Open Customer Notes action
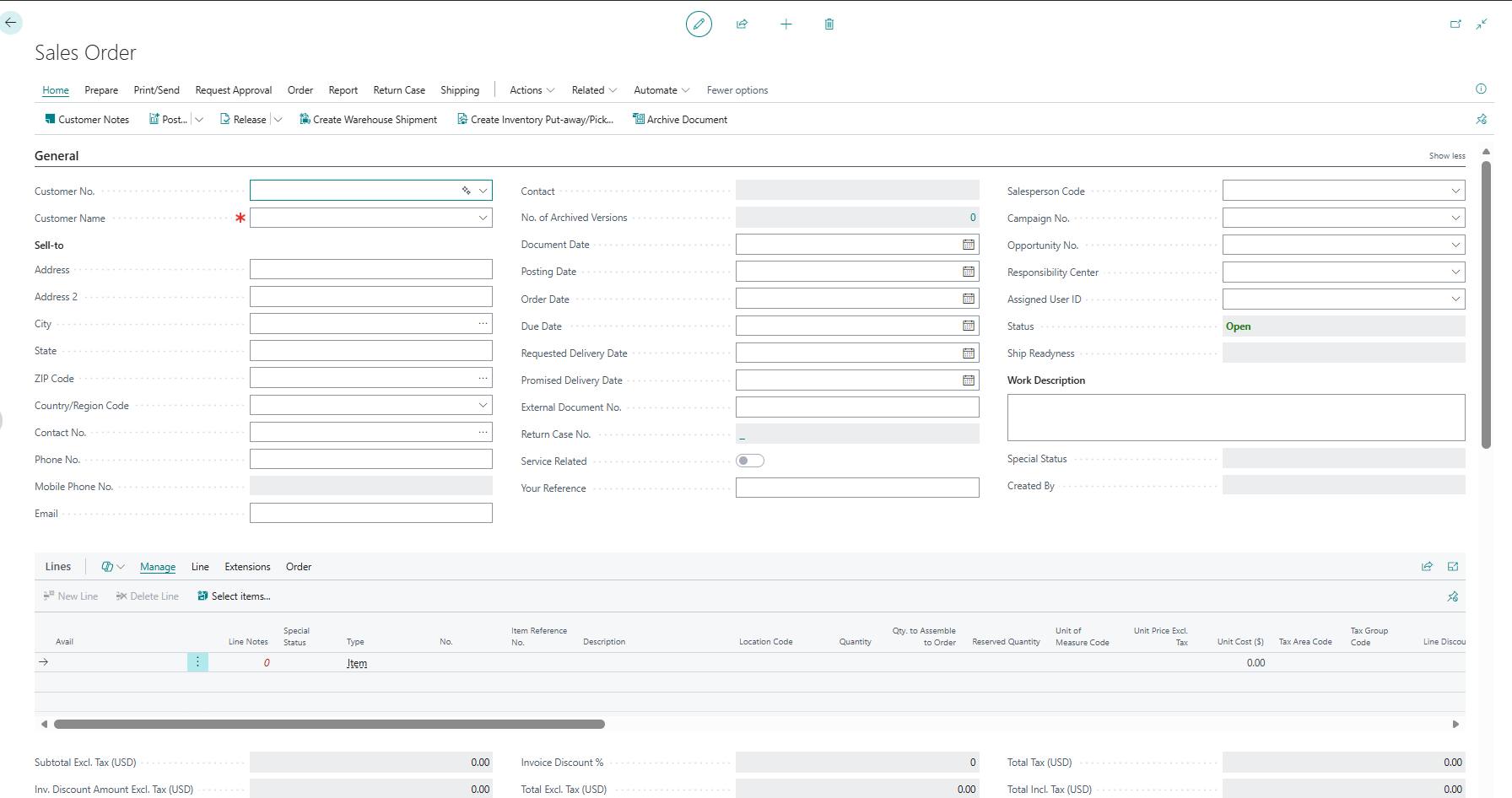 (87, 120)
